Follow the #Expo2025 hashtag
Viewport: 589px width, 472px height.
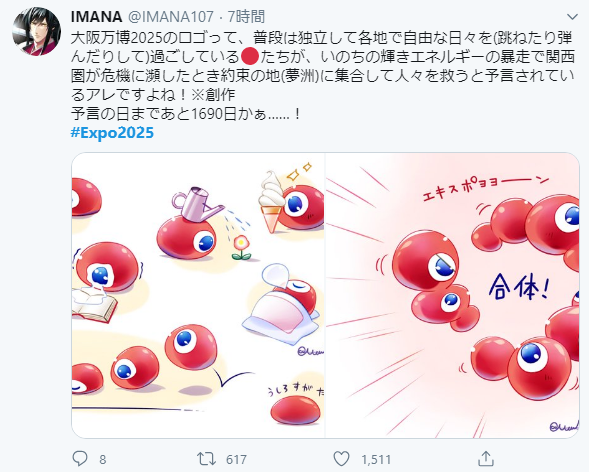pos(112,133)
